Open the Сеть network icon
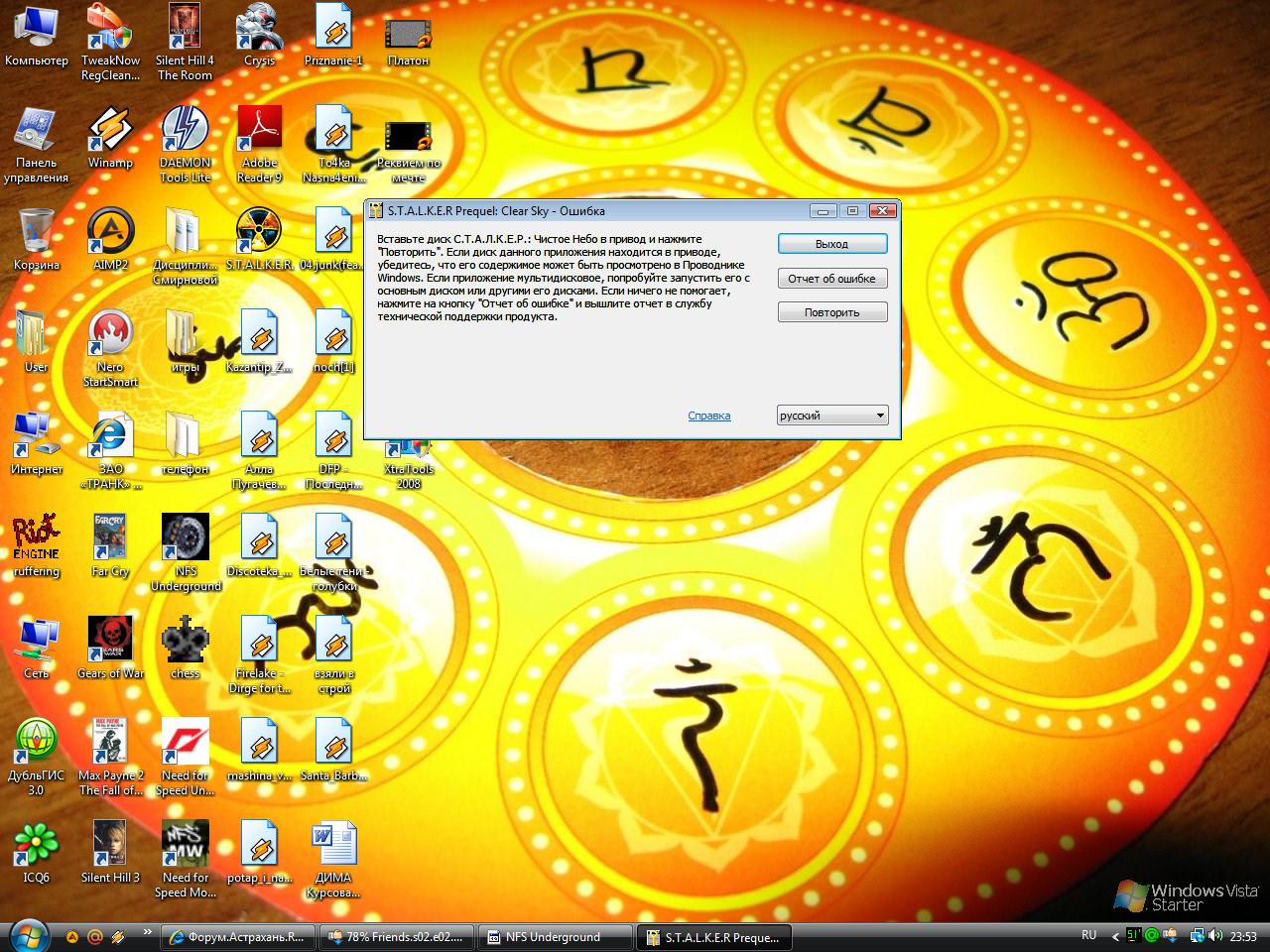Screen dimensions: 1270x952 [x=36, y=649]
